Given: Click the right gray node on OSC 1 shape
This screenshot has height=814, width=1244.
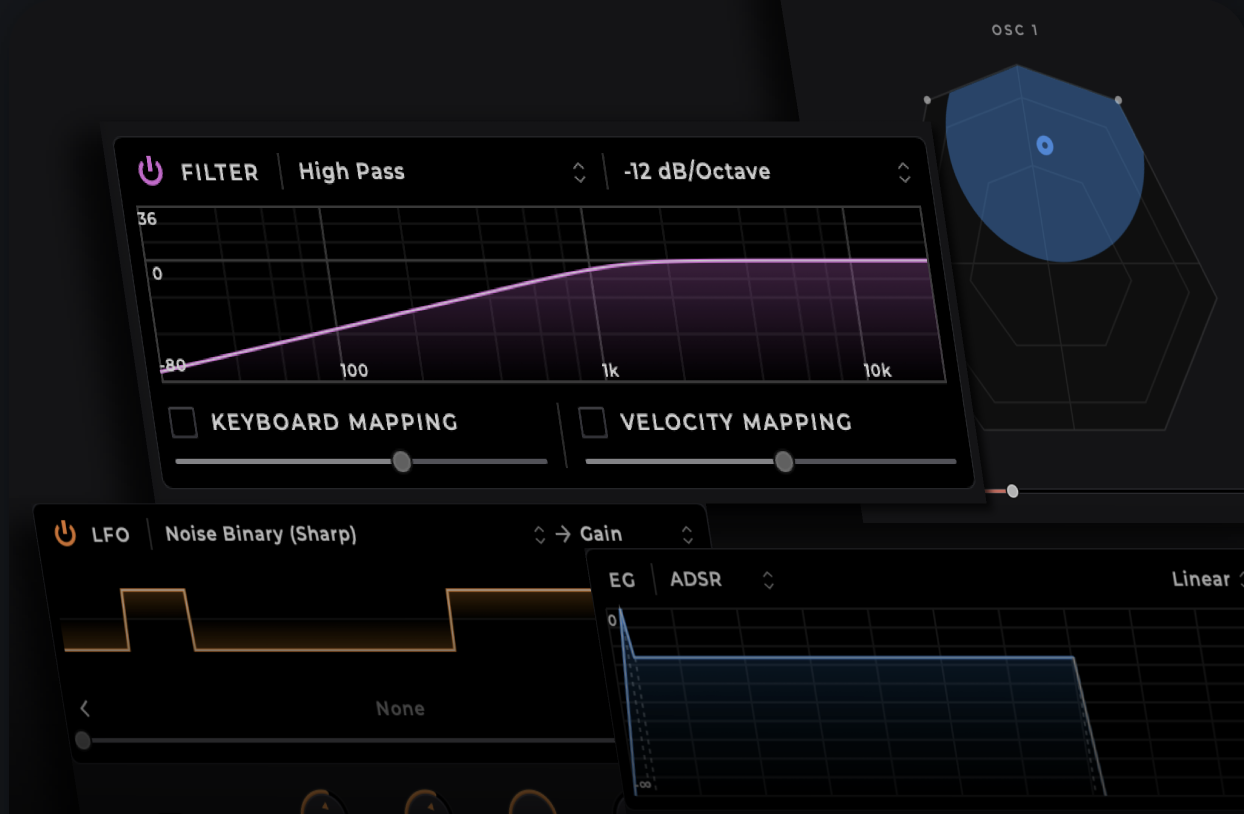Looking at the screenshot, I should coord(1118,100).
